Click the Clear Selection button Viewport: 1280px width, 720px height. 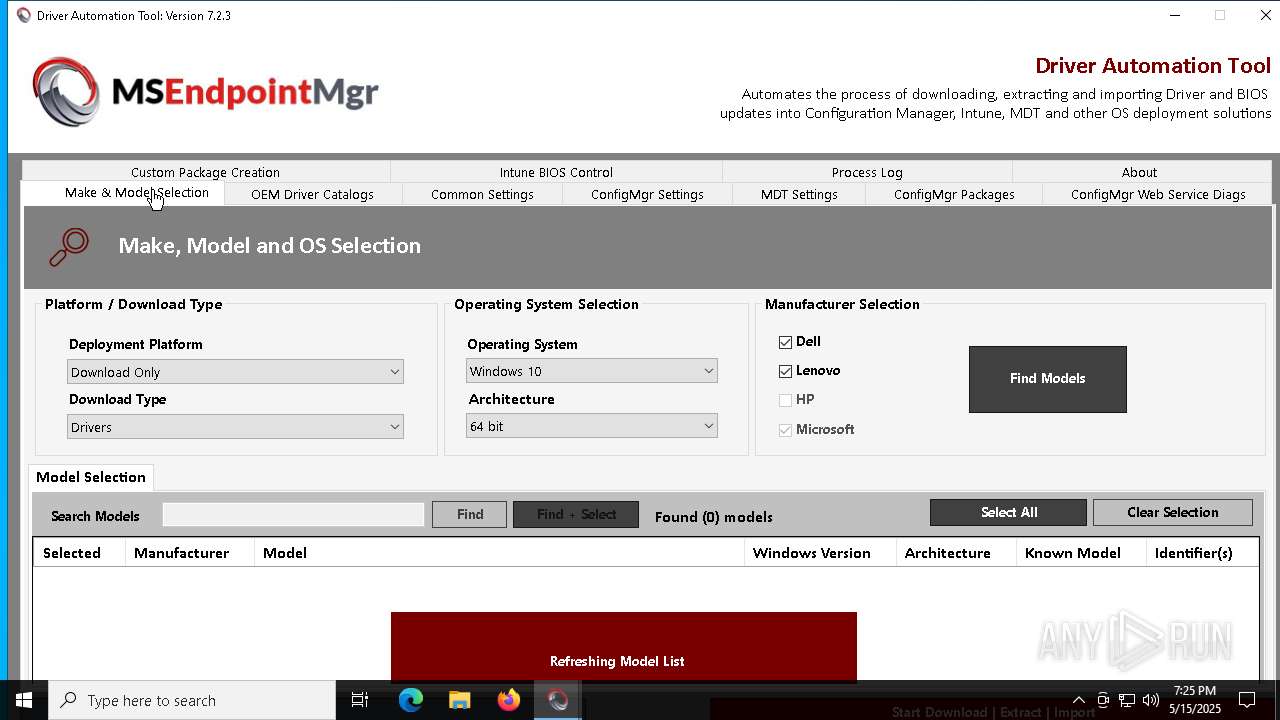pos(1172,512)
